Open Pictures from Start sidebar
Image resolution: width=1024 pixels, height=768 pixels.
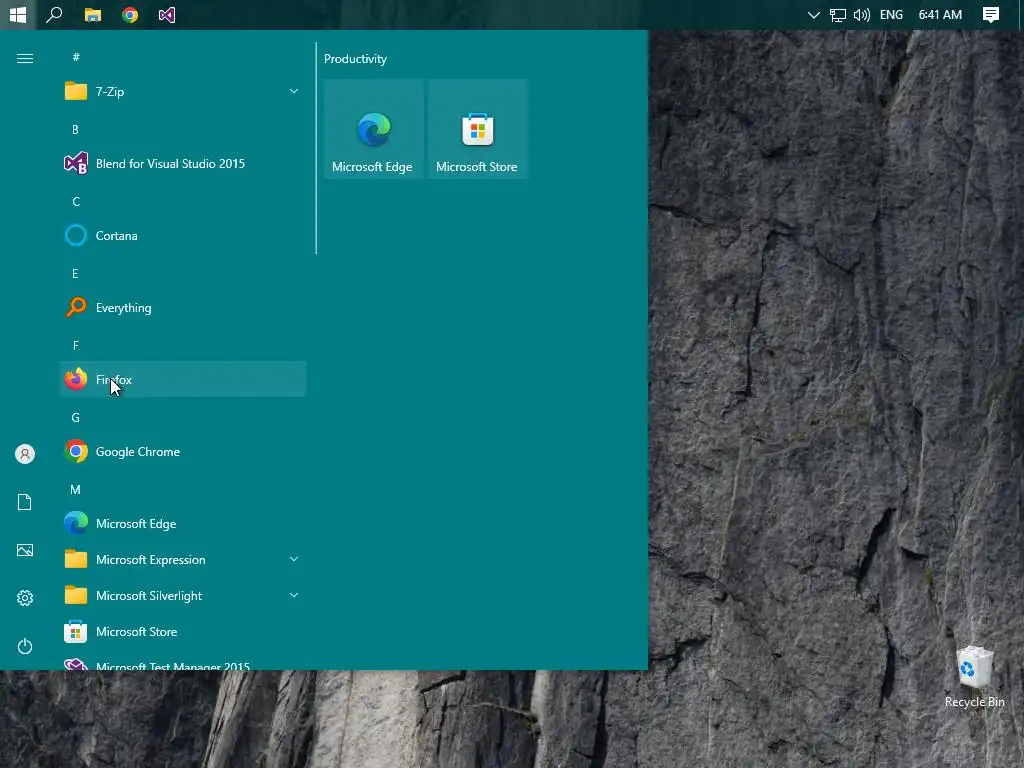coord(25,550)
